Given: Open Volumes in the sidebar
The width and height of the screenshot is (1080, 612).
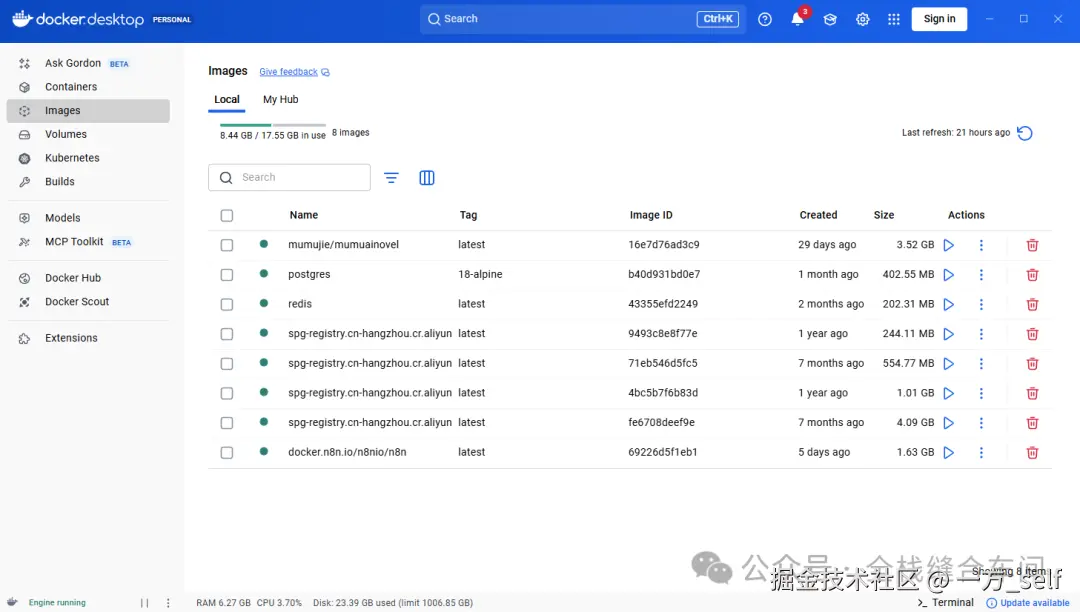Looking at the screenshot, I should pyautogui.click(x=88, y=134).
